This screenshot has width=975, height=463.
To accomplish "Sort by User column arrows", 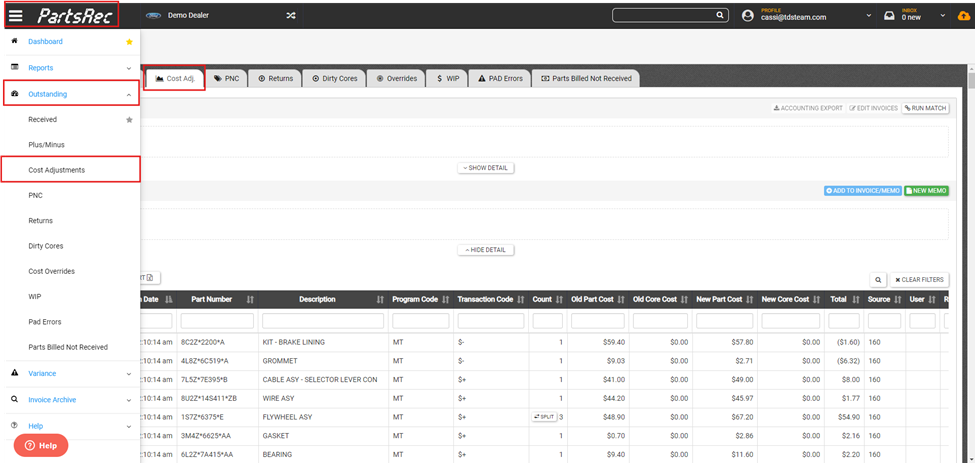I will [931, 300].
